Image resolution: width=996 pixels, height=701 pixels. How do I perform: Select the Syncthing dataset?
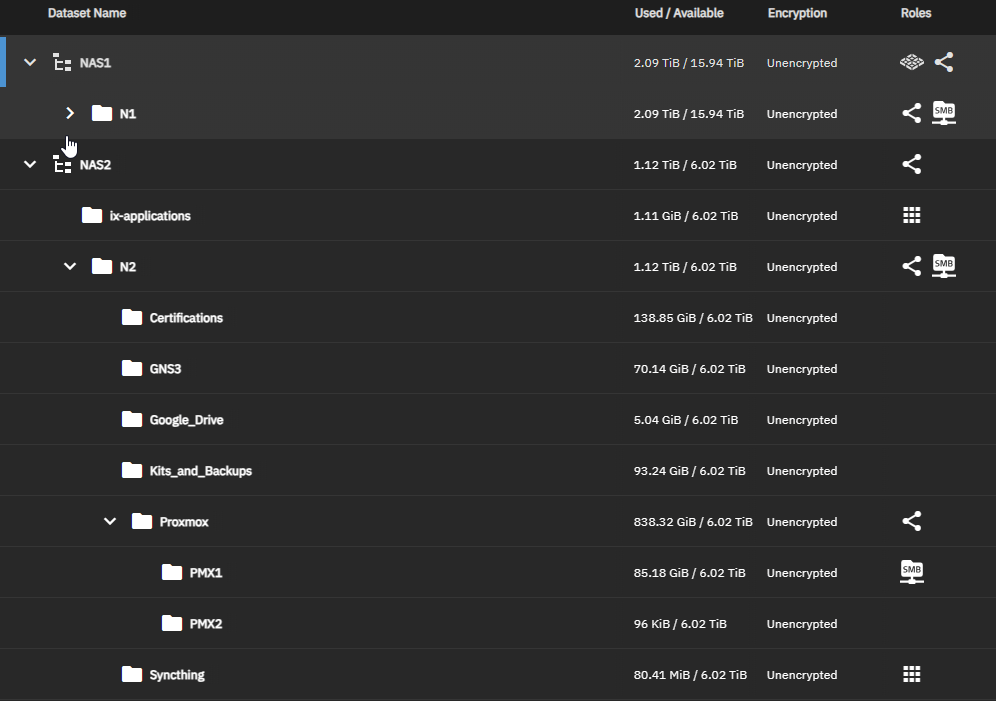pos(177,675)
